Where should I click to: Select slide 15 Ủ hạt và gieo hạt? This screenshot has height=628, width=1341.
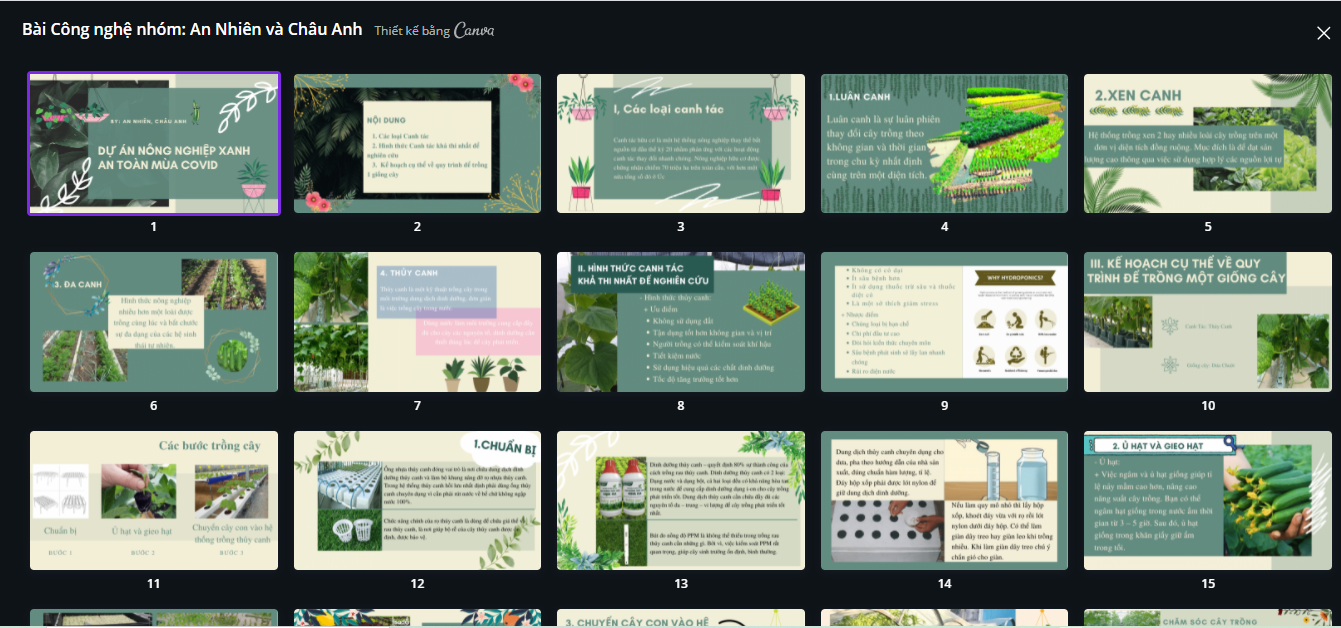(1208, 500)
